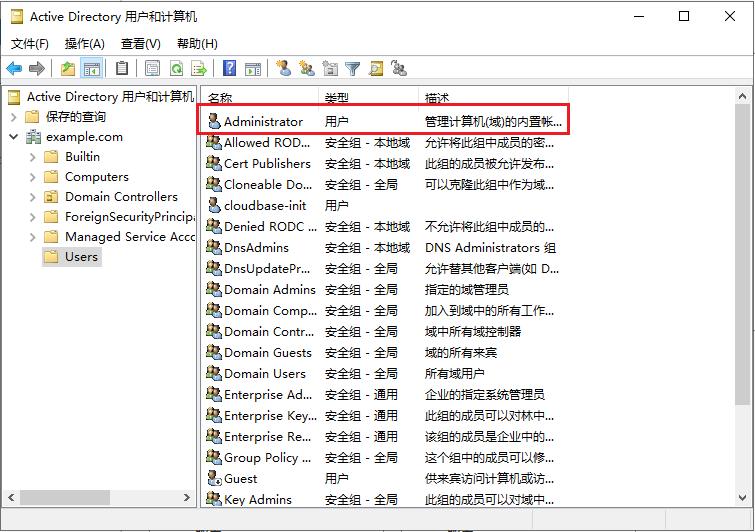Image resolution: width=755 pixels, height=532 pixels.
Task: Open Help via blue question mark icon
Action: 230,68
